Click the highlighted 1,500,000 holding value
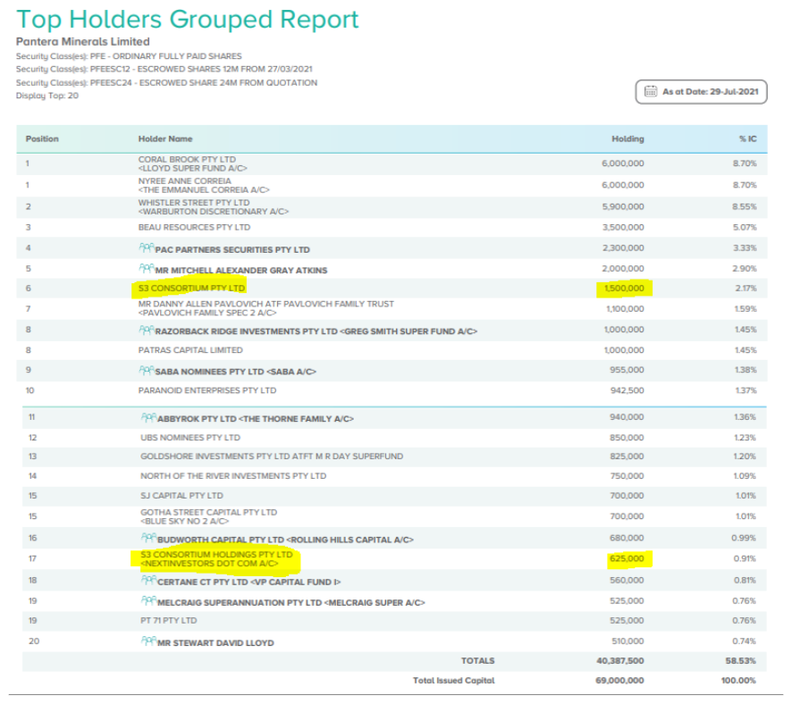Screen dimensions: 800x704 pyautogui.click(x=624, y=288)
